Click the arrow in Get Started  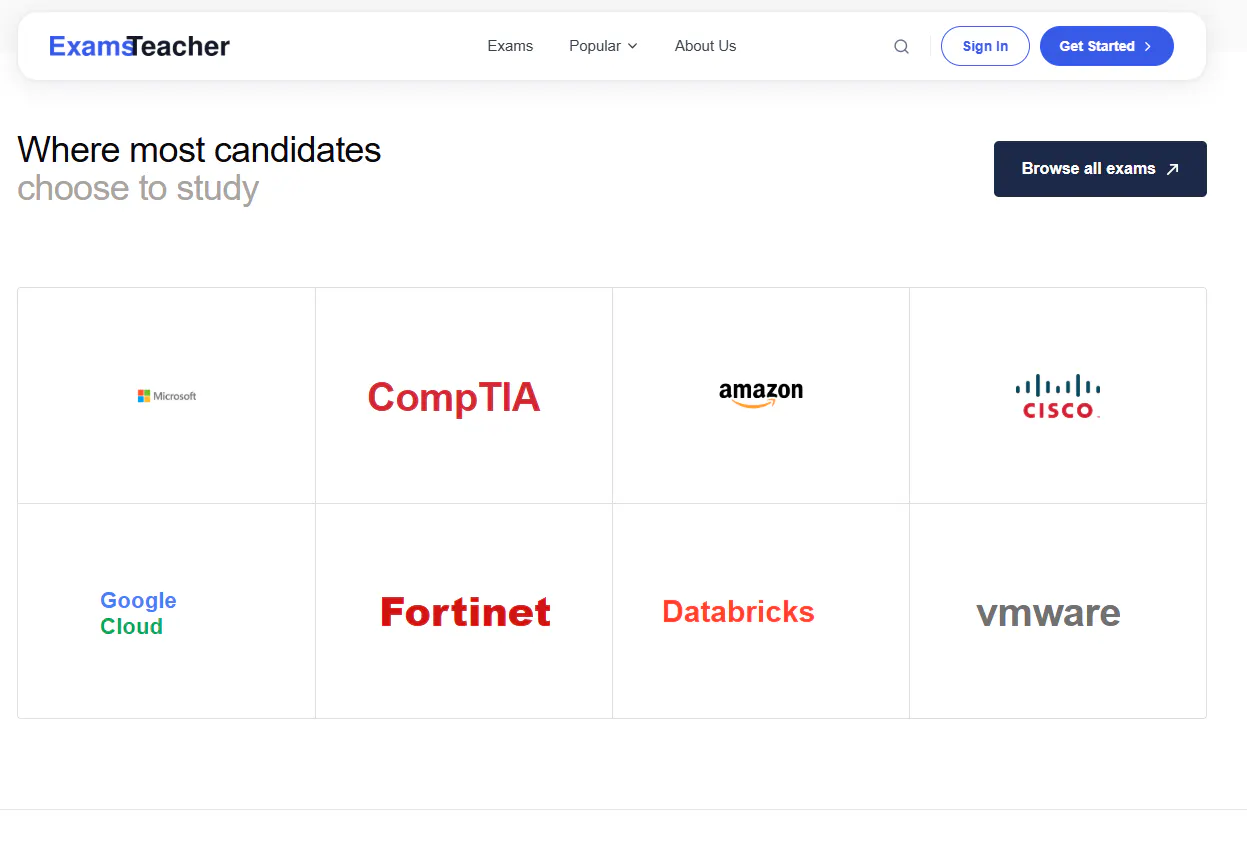click(1147, 46)
